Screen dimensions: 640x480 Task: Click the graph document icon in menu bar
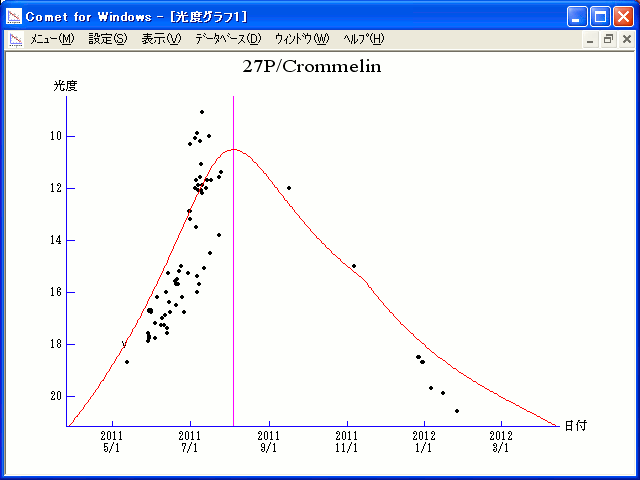pyautogui.click(x=16, y=40)
